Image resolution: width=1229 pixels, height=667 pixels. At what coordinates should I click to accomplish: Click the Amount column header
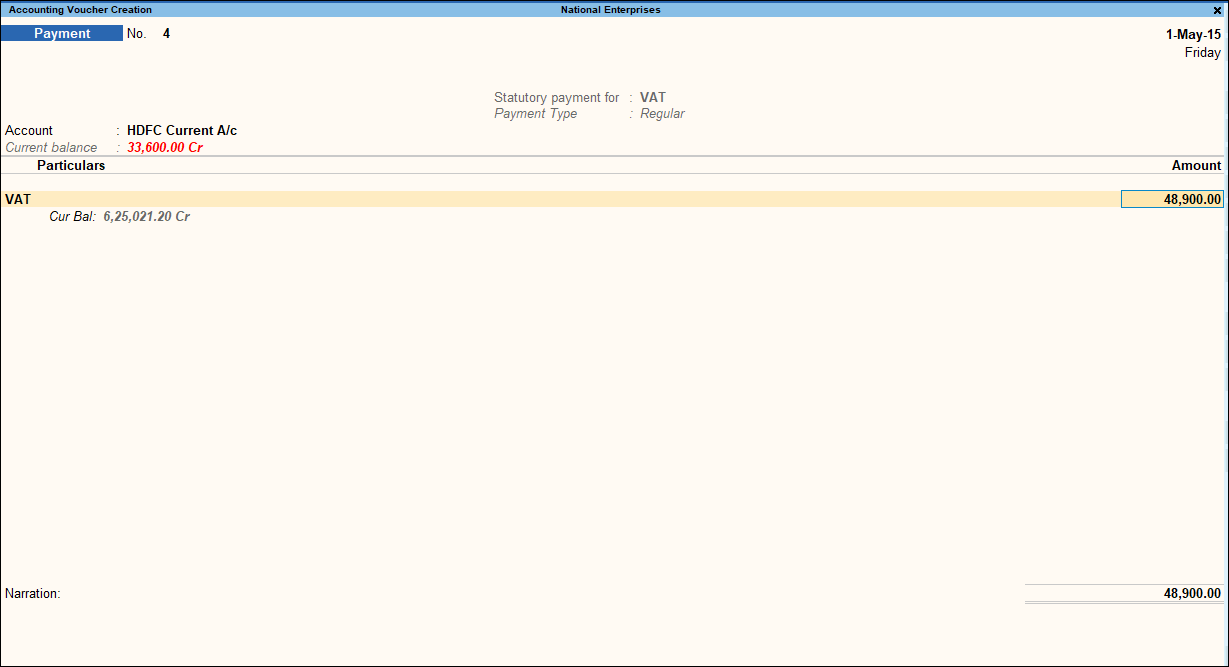pos(1196,165)
